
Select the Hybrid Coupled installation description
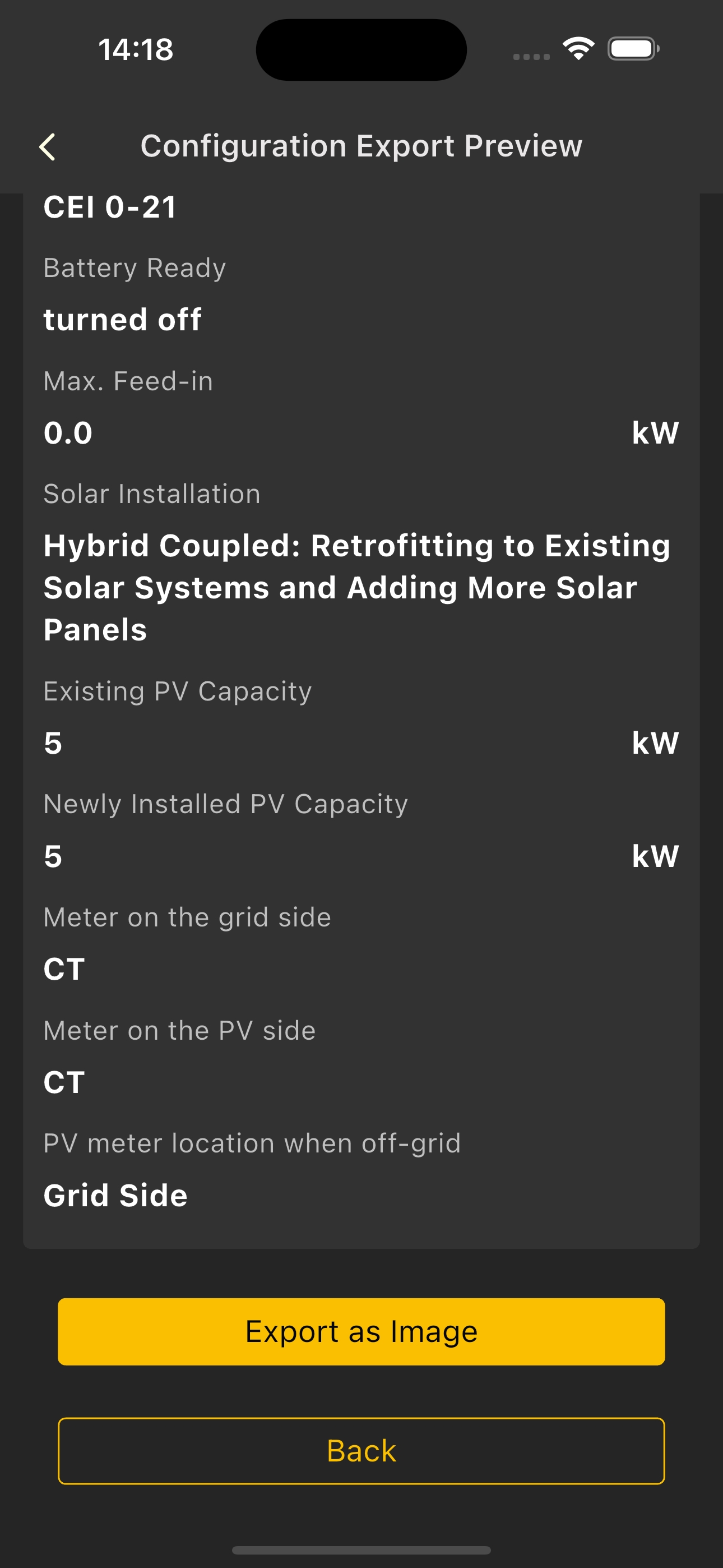pyautogui.click(x=356, y=587)
